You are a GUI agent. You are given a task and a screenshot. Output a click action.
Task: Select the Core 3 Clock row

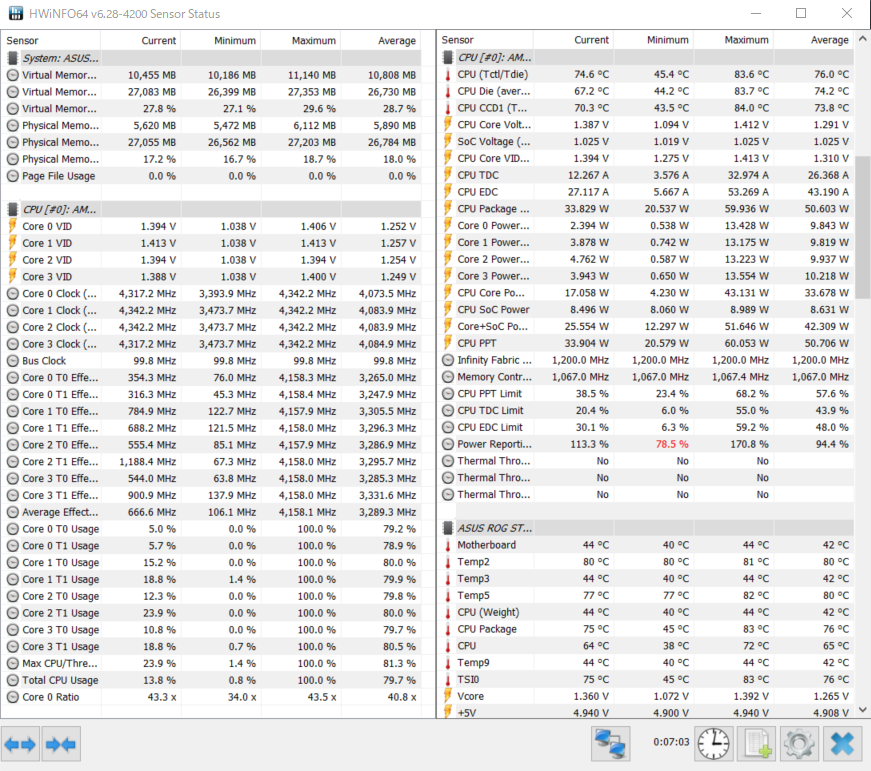click(211, 344)
